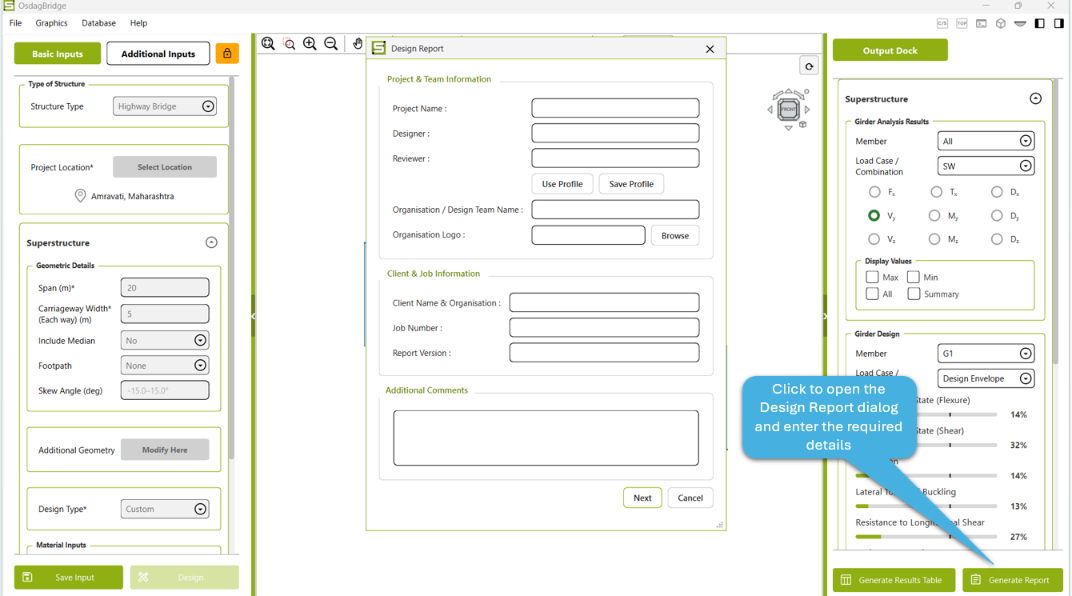
Task: Enable the Max display values checkbox
Action: [872, 277]
